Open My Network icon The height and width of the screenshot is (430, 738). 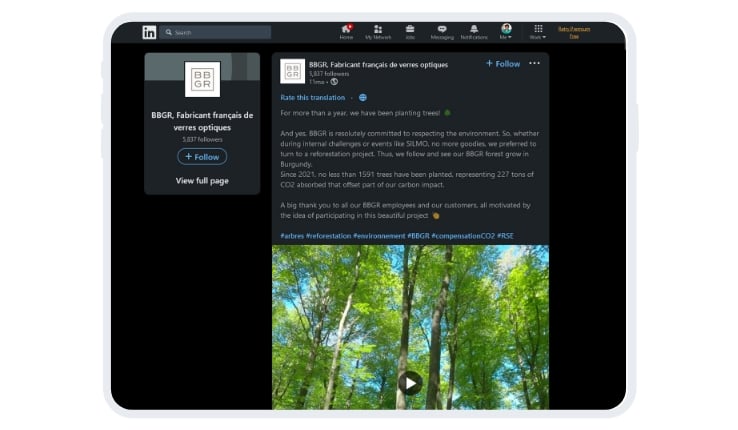(378, 32)
